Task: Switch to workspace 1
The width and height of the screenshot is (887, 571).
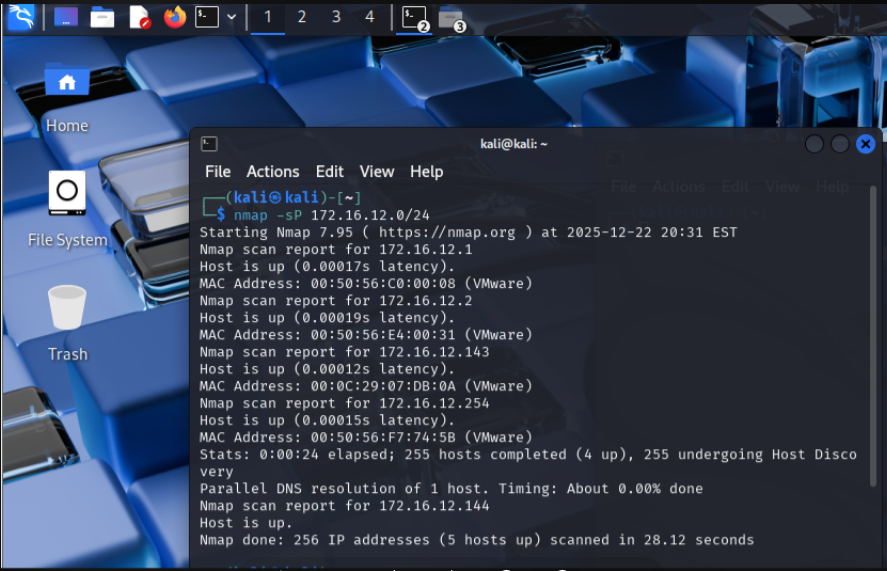Action: 267,17
